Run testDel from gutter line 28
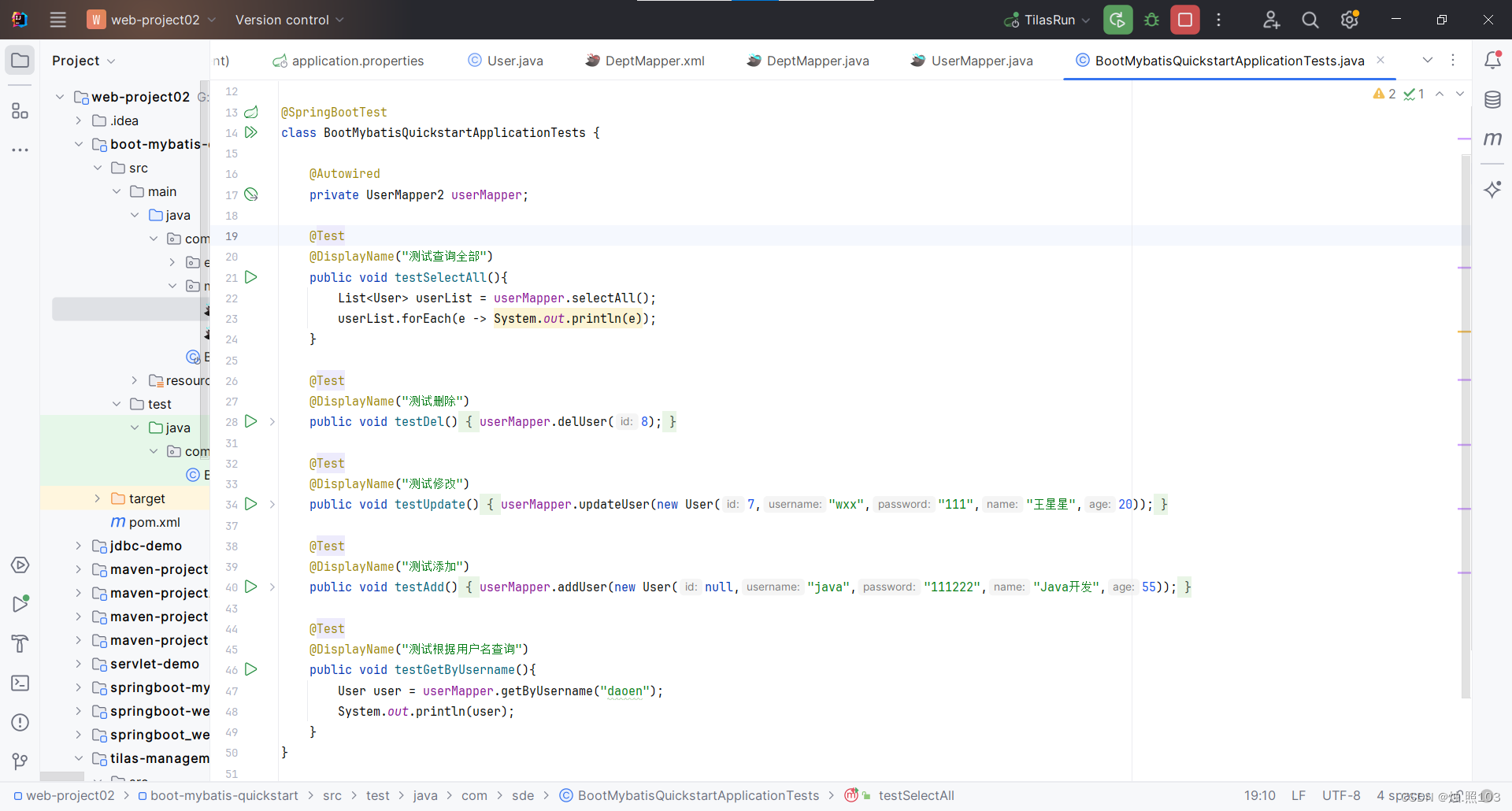 (251, 421)
